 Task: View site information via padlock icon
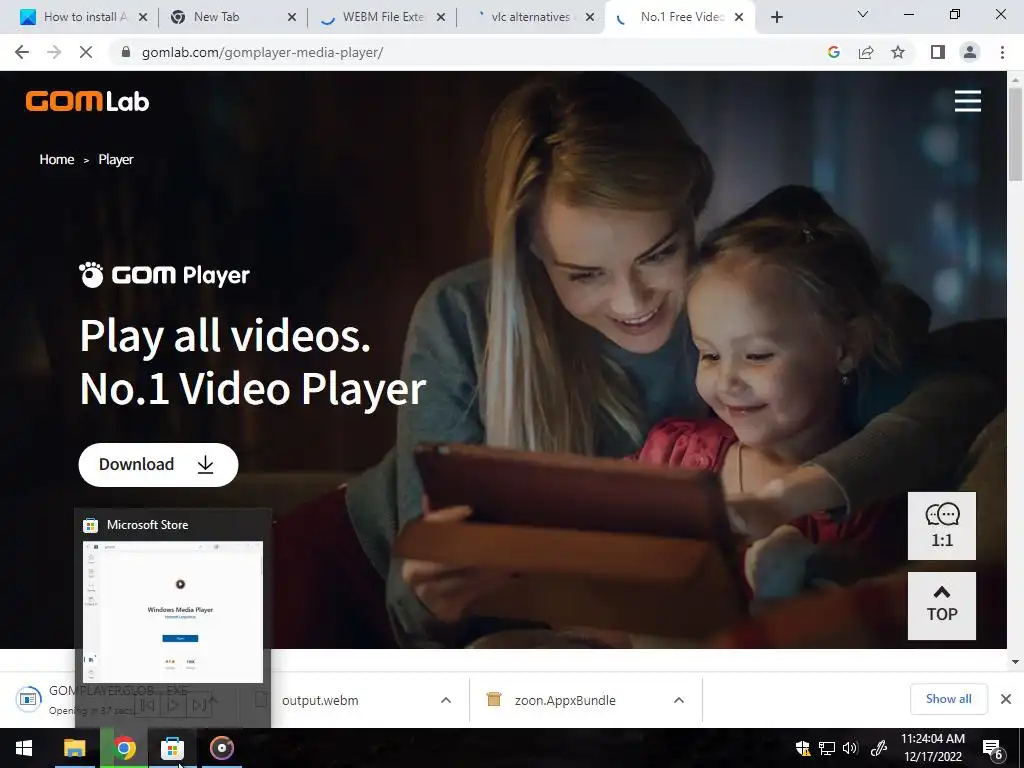click(126, 52)
